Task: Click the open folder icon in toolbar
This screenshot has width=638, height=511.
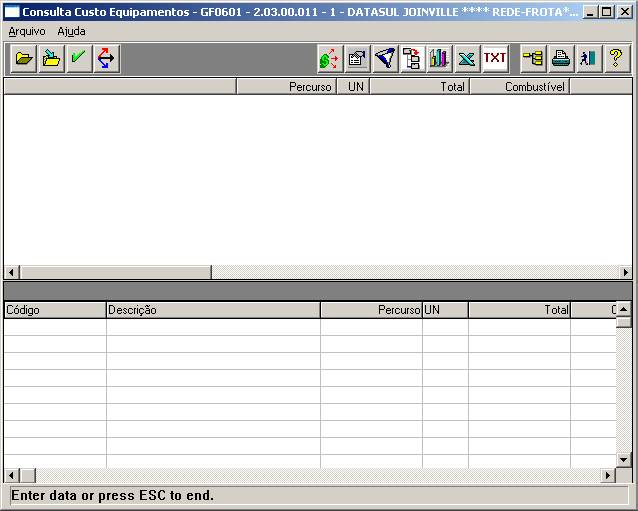Action: click(x=24, y=59)
